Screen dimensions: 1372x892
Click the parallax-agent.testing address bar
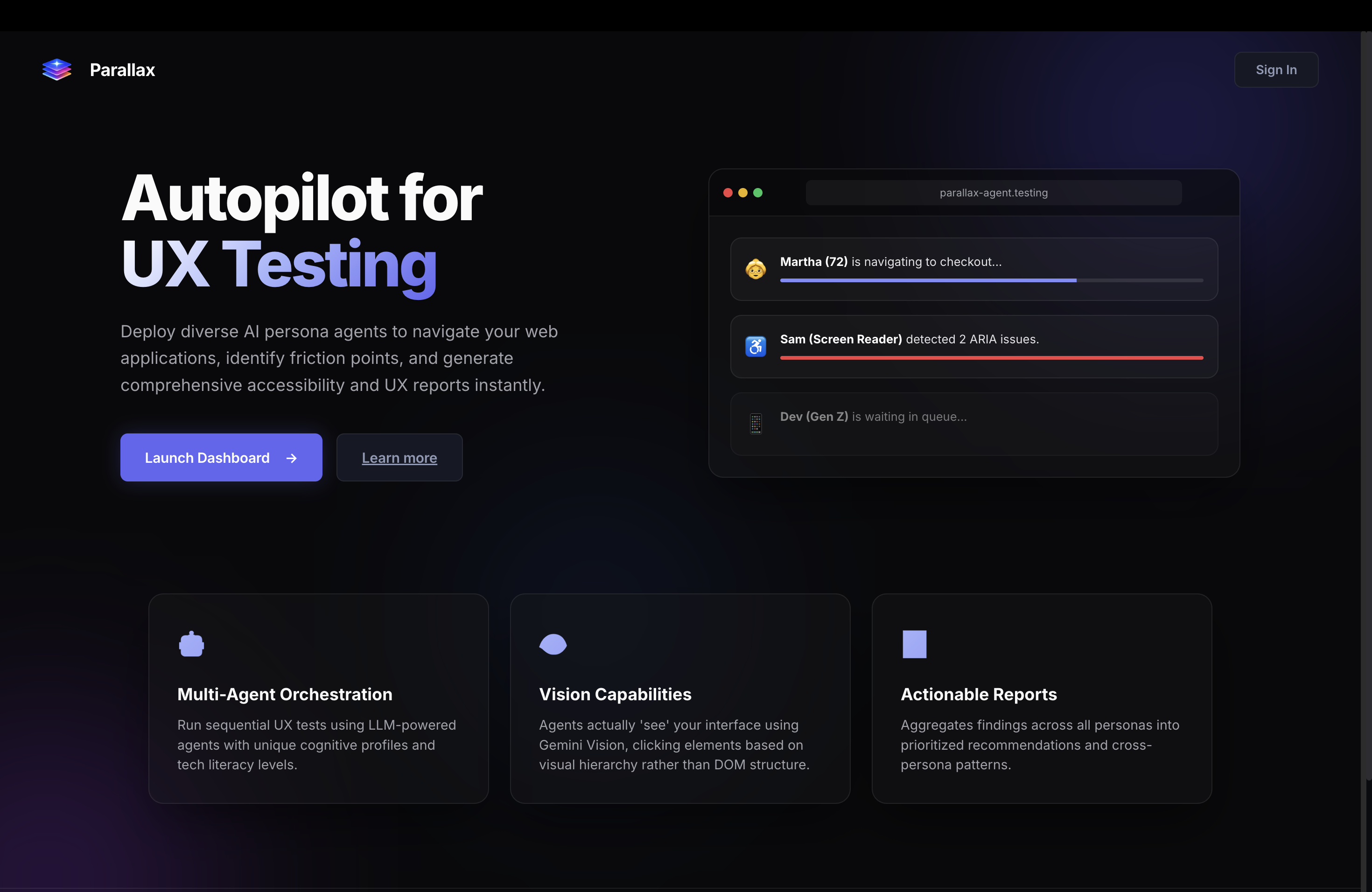pyautogui.click(x=993, y=193)
